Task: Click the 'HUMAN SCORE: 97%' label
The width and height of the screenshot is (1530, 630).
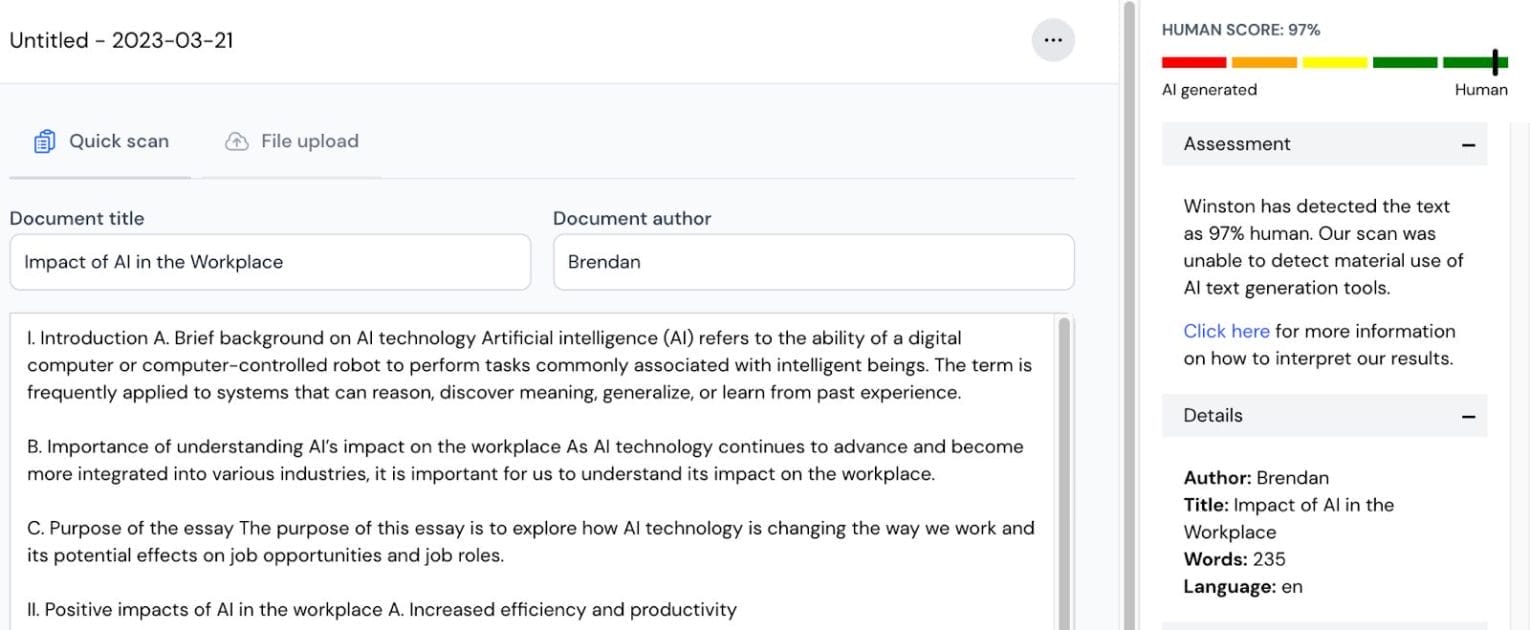Action: pos(1241,29)
